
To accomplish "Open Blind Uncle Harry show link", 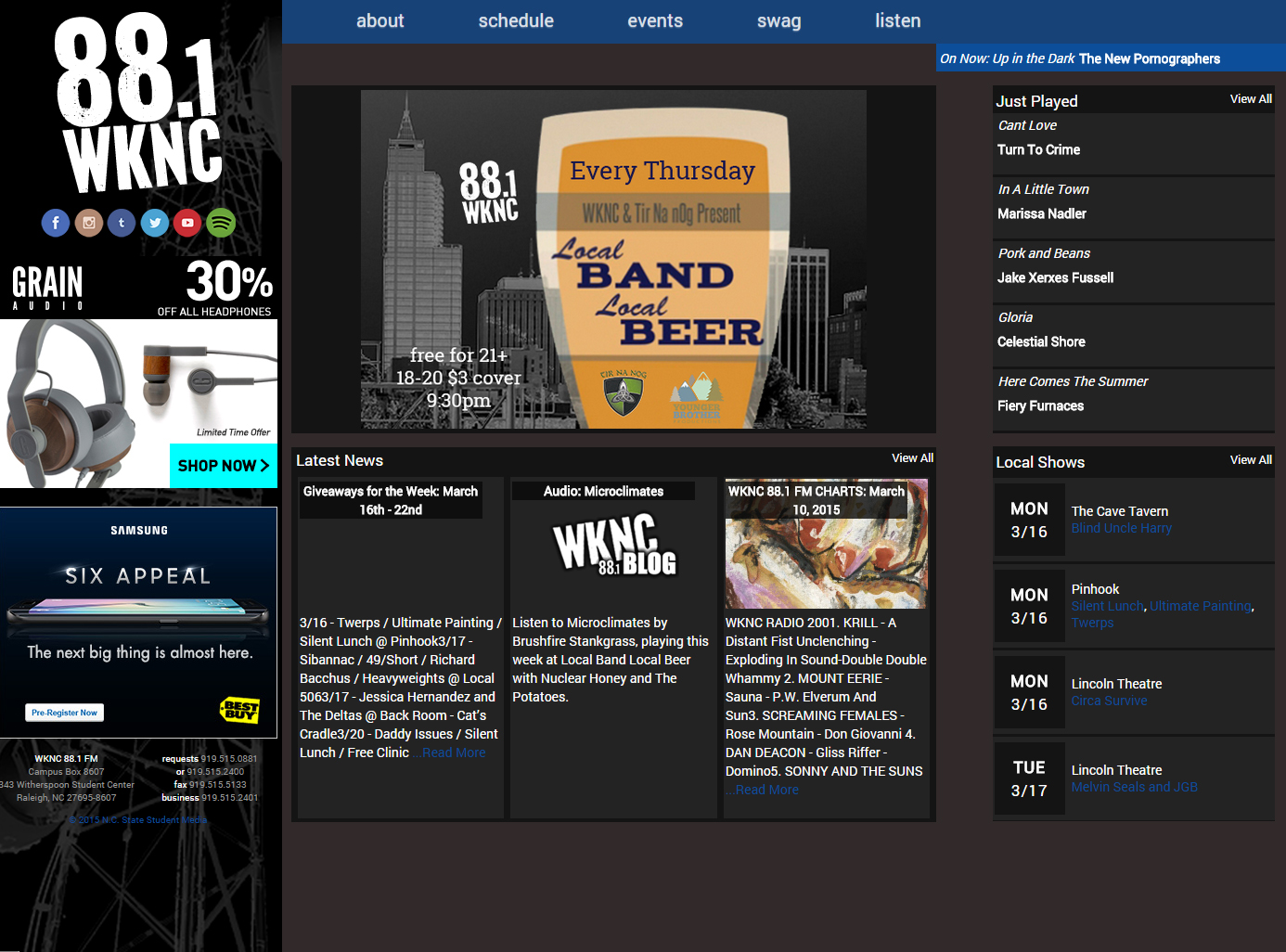I will tap(1121, 528).
